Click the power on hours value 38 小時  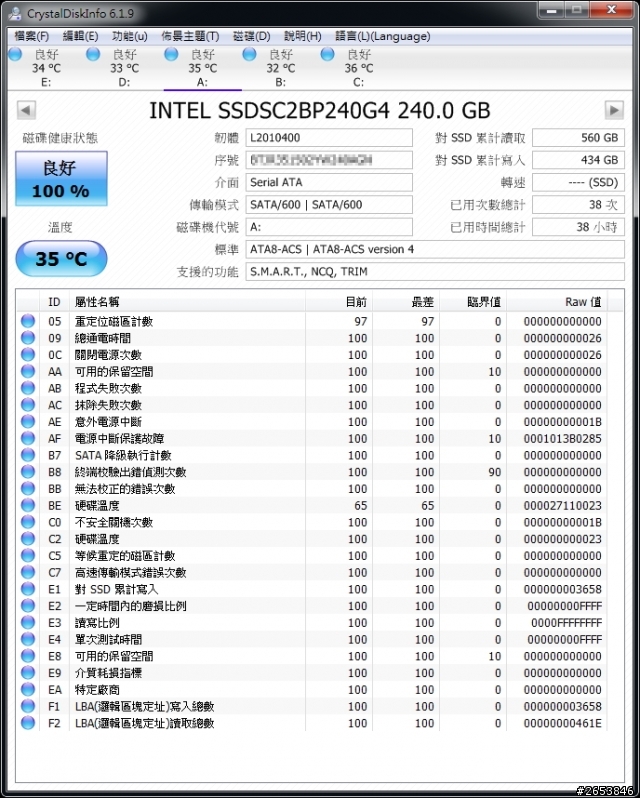click(x=578, y=227)
